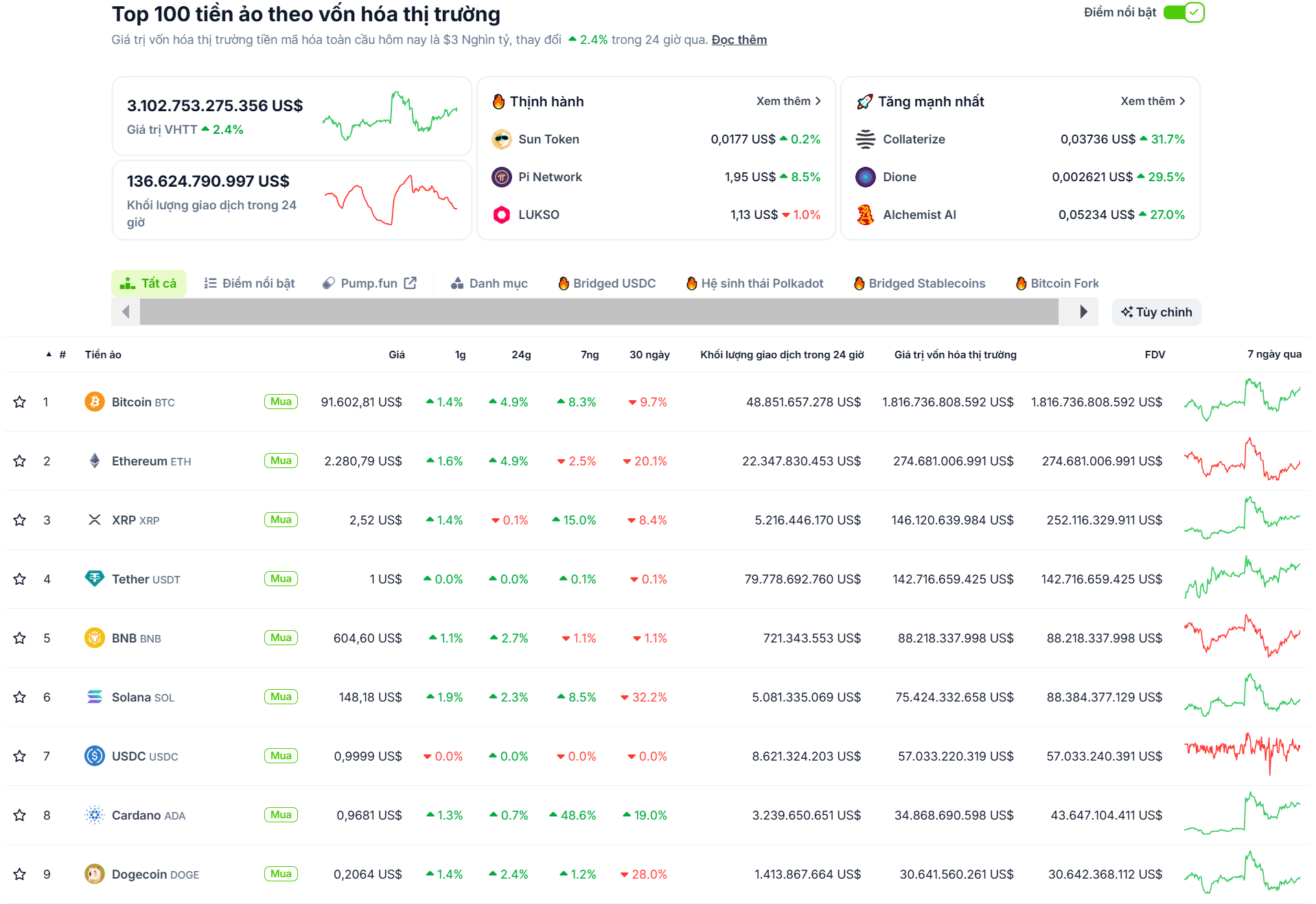Star Tether as a favorite
Viewport: 1316px width, 904px height.
click(20, 579)
